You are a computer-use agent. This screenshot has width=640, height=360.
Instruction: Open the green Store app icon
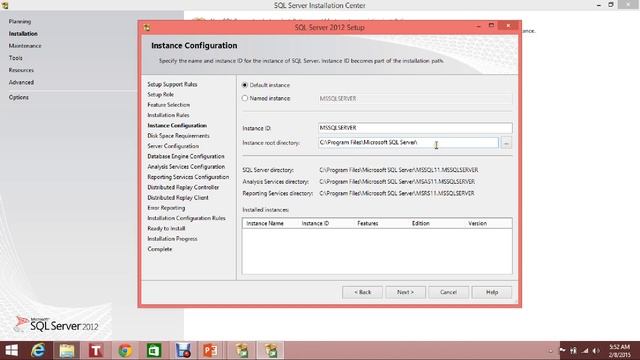pyautogui.click(x=154, y=351)
